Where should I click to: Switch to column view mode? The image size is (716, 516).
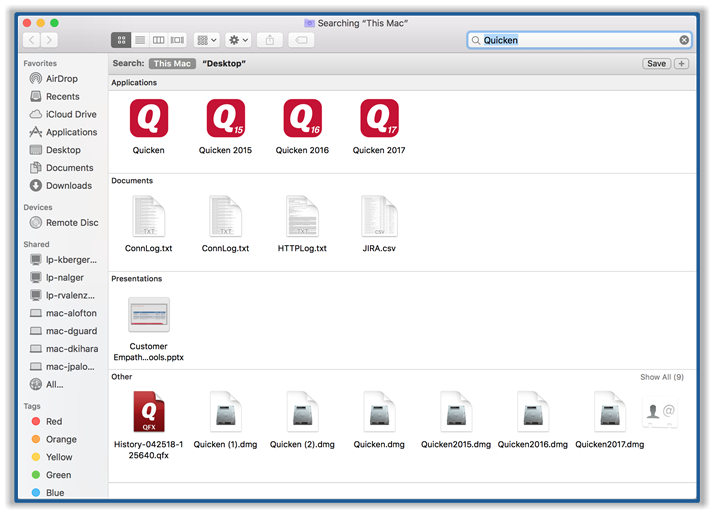pos(158,40)
